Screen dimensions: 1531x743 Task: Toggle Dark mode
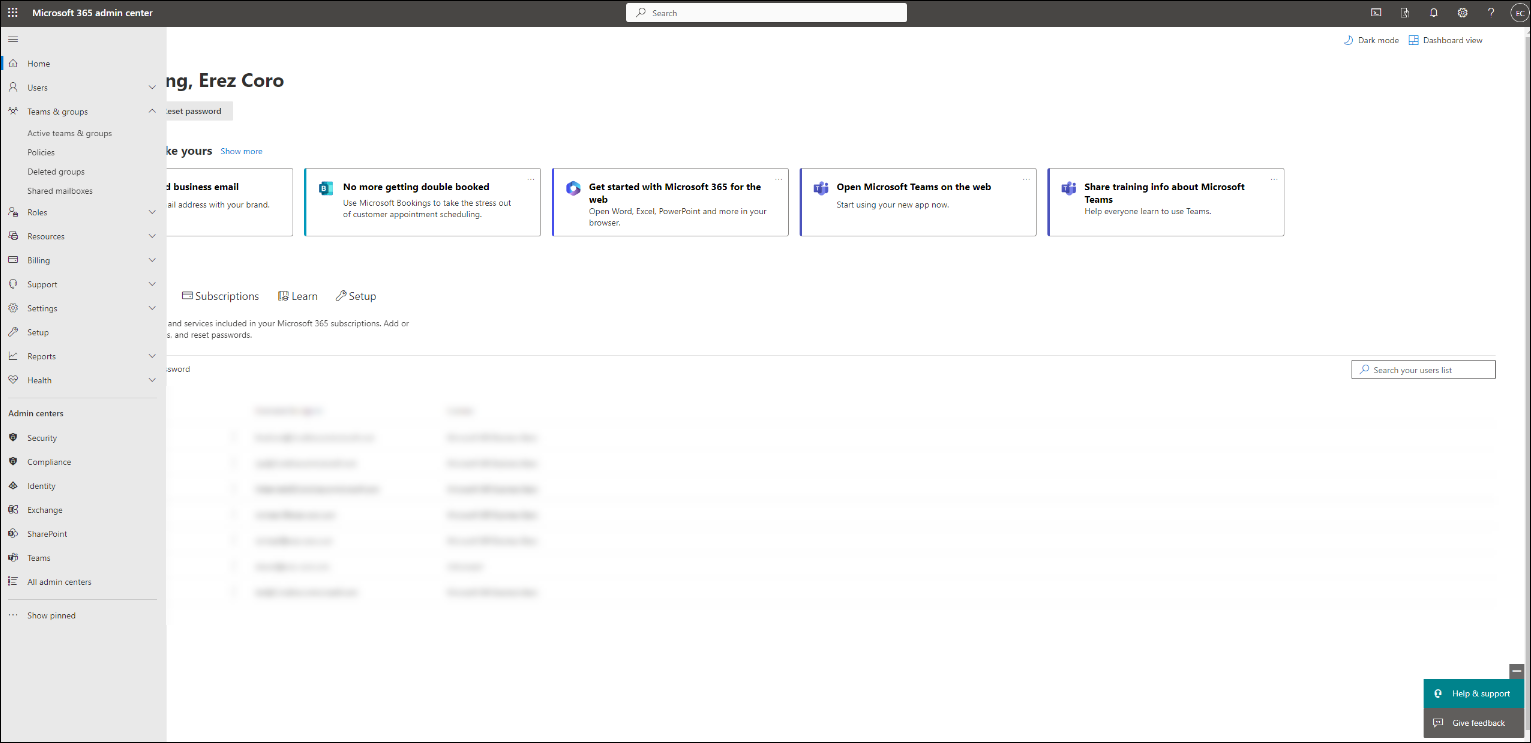click(x=1371, y=40)
